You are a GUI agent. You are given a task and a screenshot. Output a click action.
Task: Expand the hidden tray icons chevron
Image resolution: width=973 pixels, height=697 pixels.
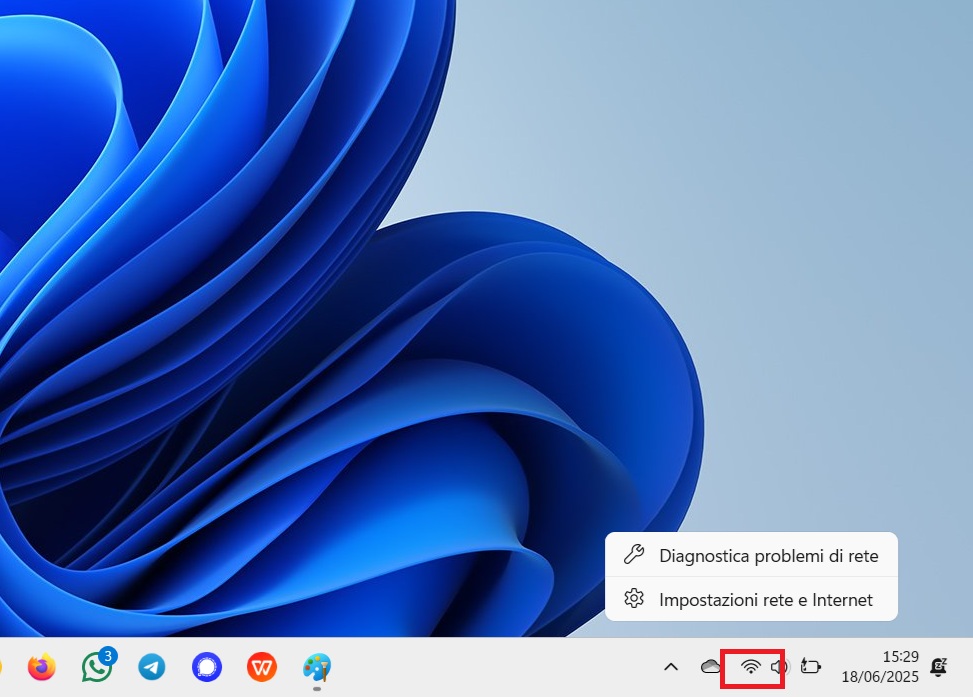click(x=671, y=667)
